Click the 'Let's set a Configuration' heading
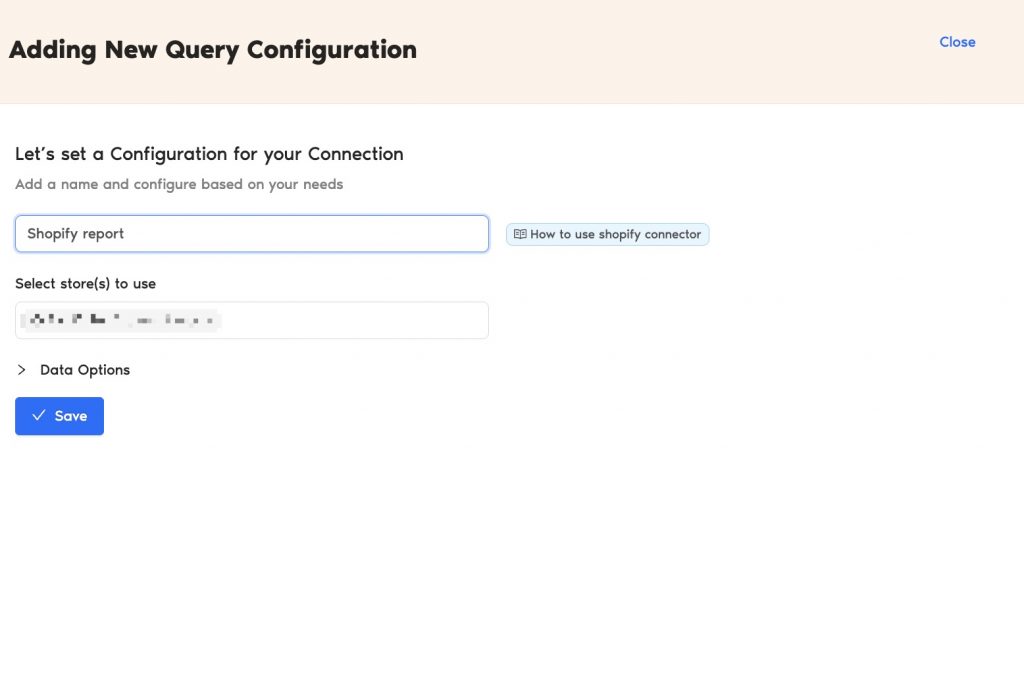The width and height of the screenshot is (1024, 673). tap(209, 154)
